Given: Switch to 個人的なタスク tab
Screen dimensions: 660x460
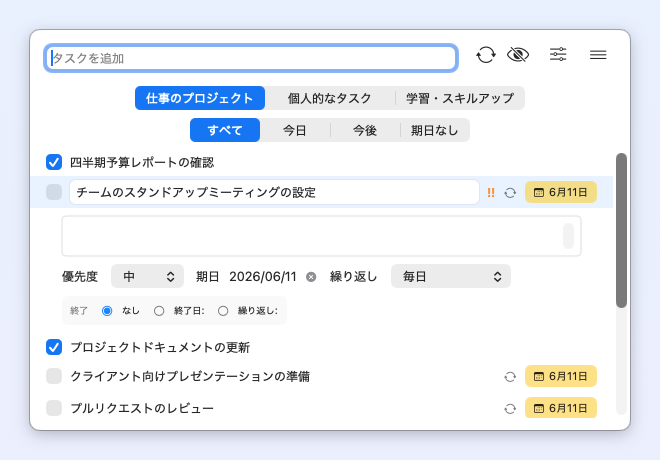Looking at the screenshot, I should tap(330, 98).
